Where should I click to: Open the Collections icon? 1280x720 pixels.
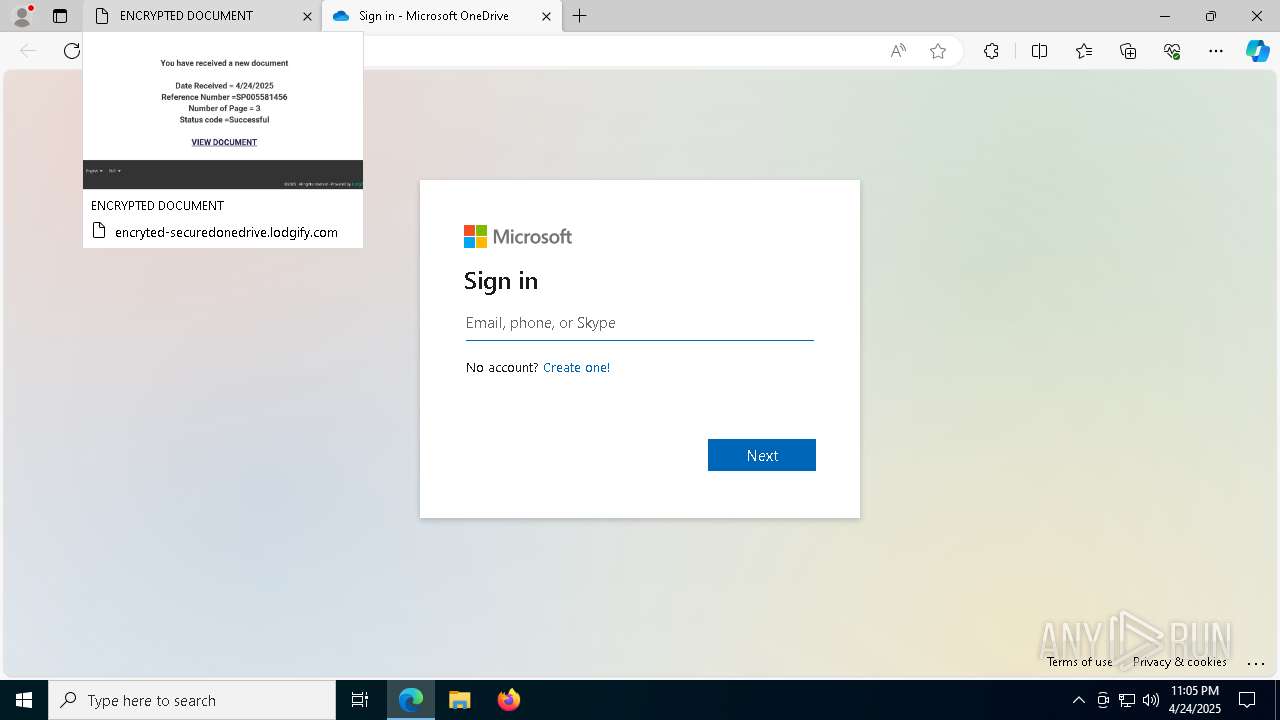point(1128,51)
